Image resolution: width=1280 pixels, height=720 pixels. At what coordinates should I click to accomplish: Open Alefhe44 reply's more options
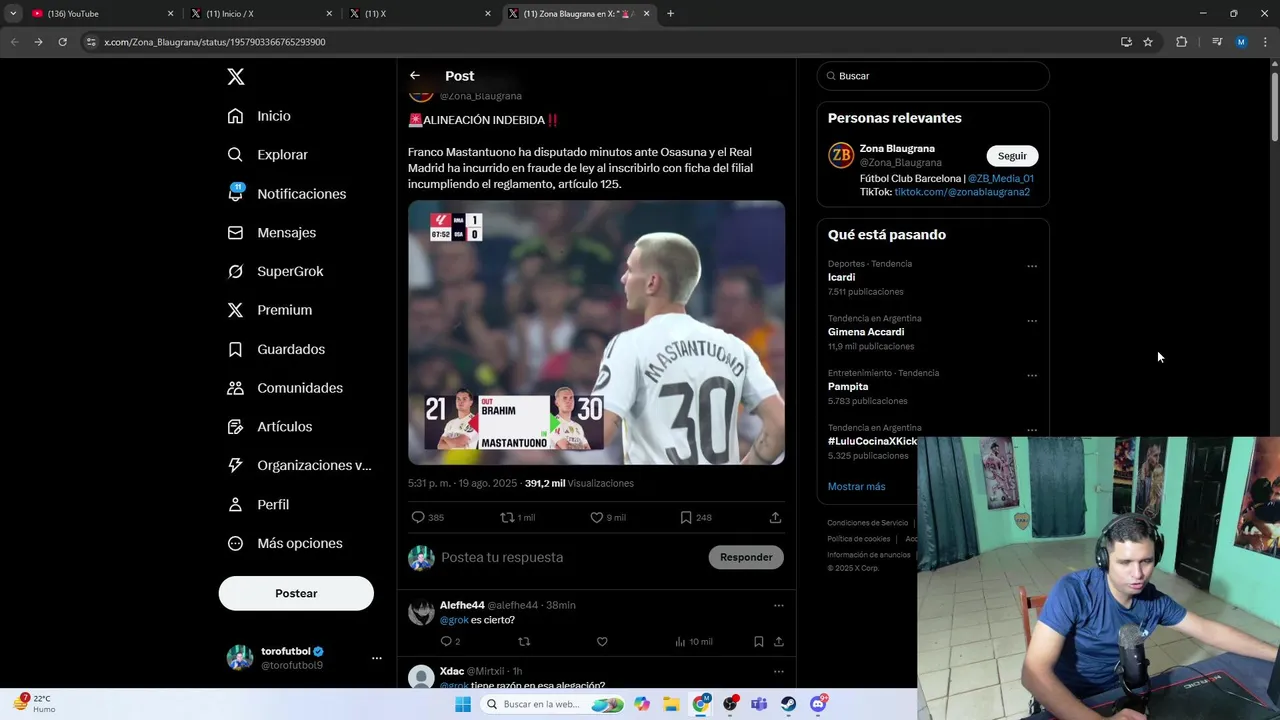pos(778,605)
